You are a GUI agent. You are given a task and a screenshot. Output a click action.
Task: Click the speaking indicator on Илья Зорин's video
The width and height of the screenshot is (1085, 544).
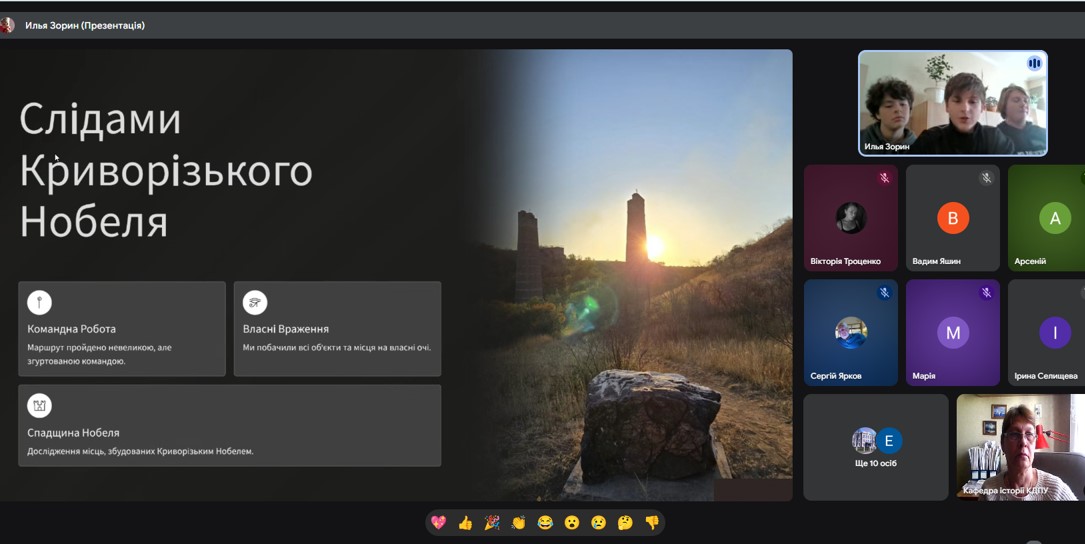point(1034,64)
